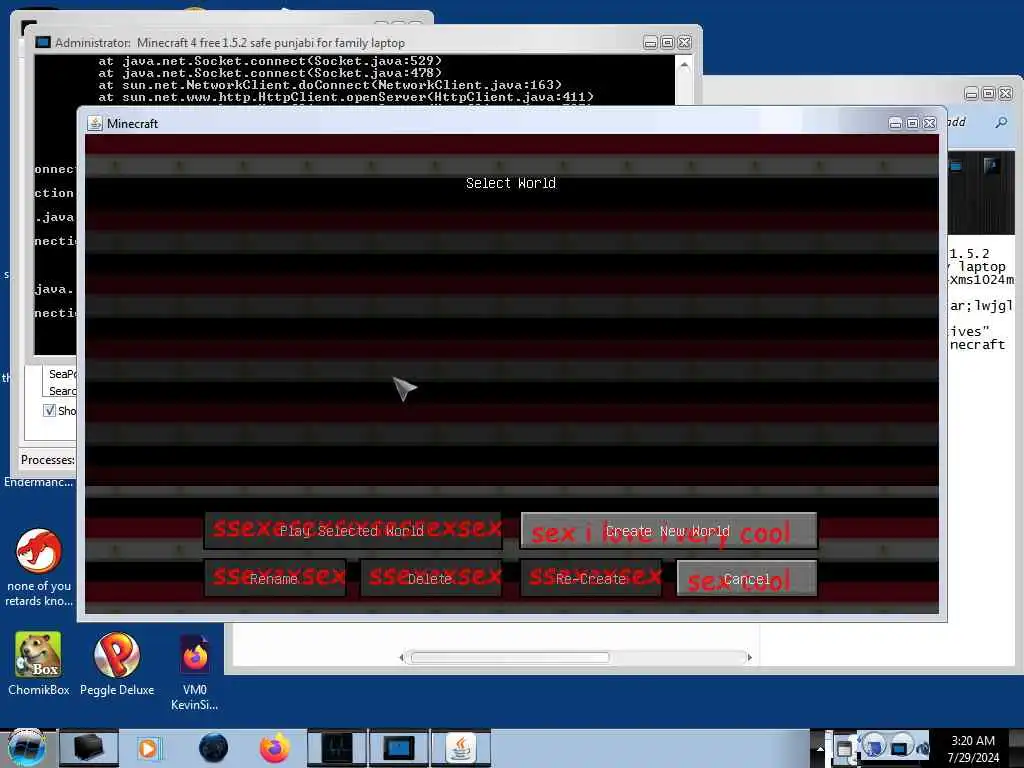The width and height of the screenshot is (1024, 768).
Task: Minimize the Minecraft window
Action: point(895,123)
